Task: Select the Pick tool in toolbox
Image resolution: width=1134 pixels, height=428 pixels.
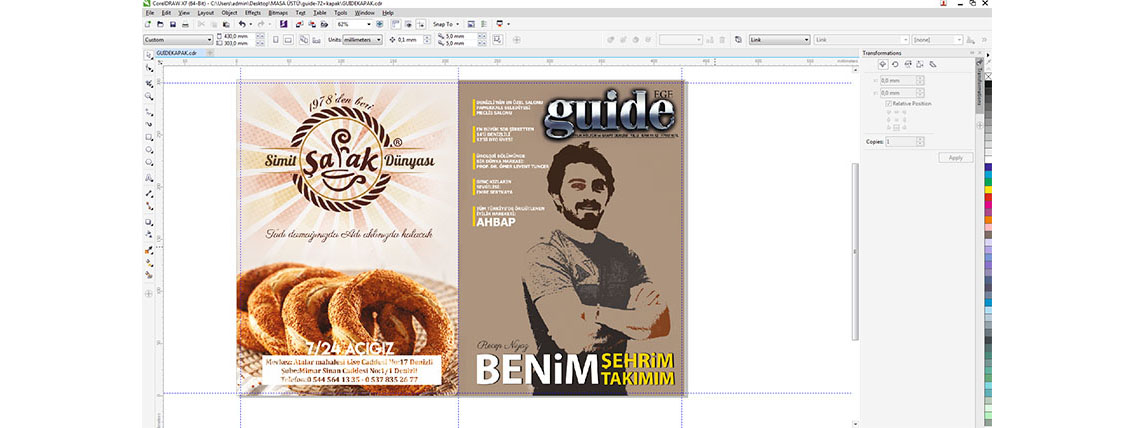Action: click(x=149, y=56)
